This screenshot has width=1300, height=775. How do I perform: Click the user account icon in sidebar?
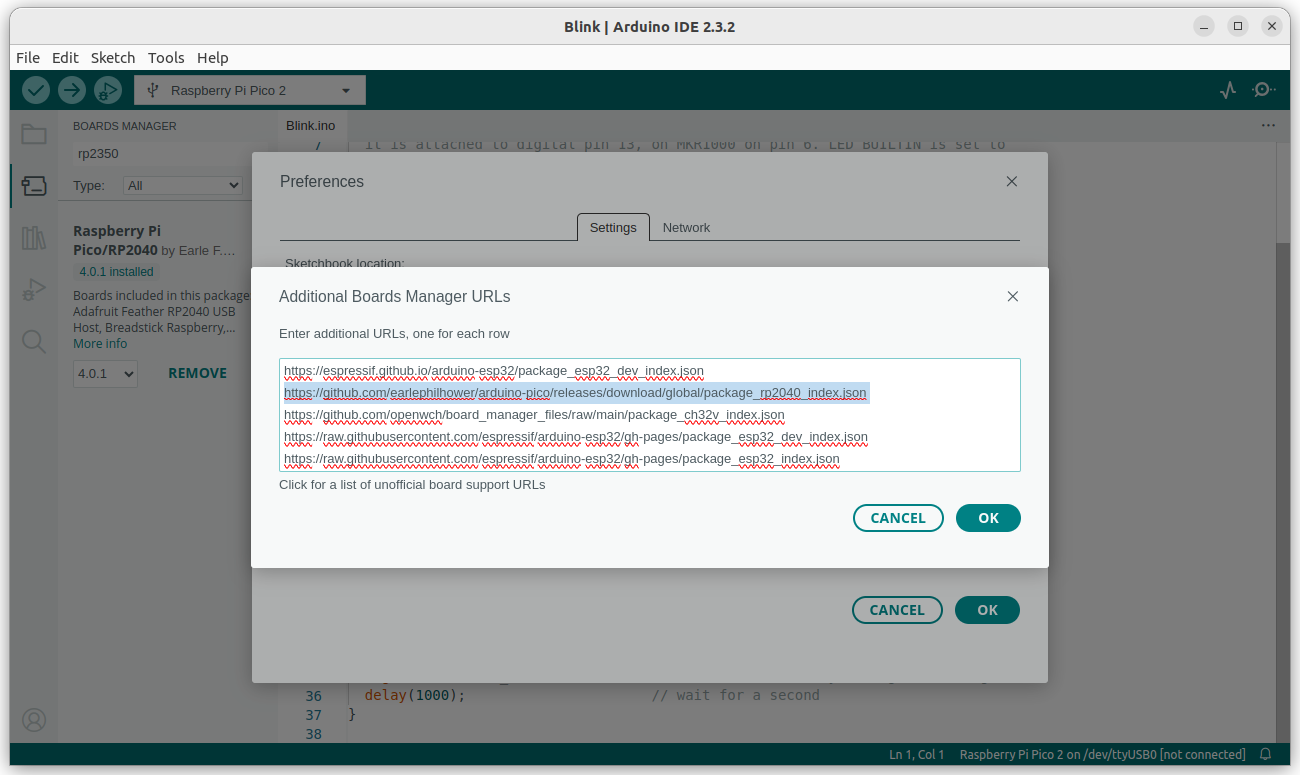pyautogui.click(x=34, y=720)
